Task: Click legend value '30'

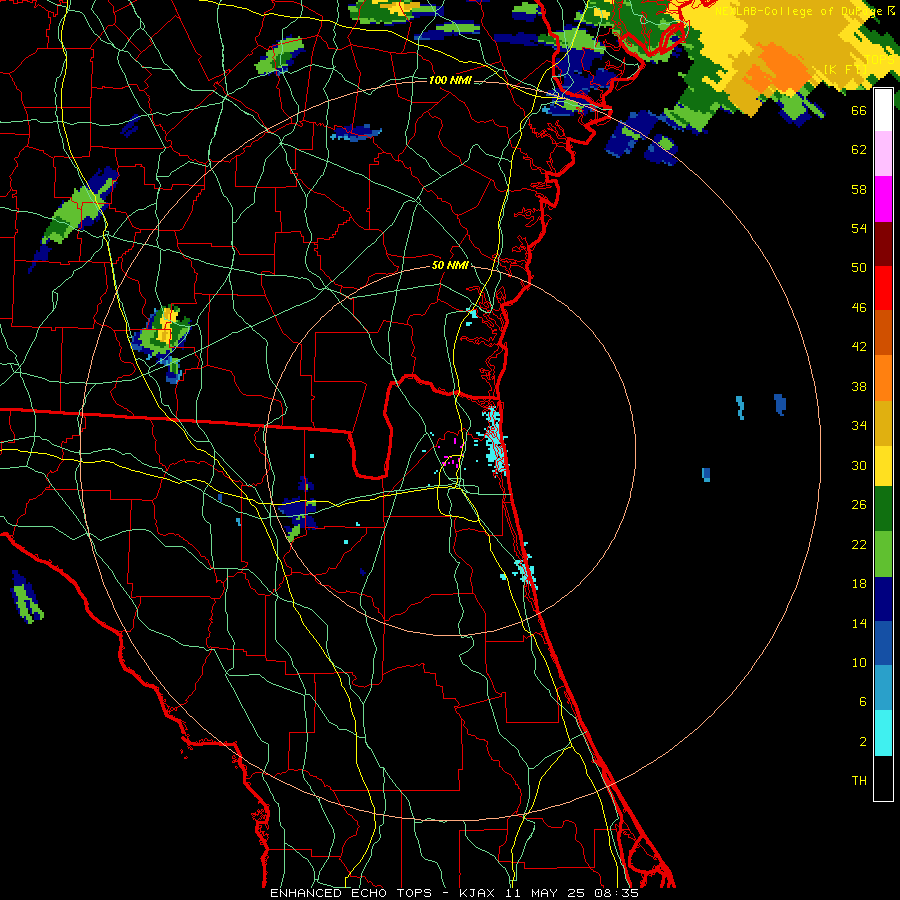Action: click(x=859, y=465)
